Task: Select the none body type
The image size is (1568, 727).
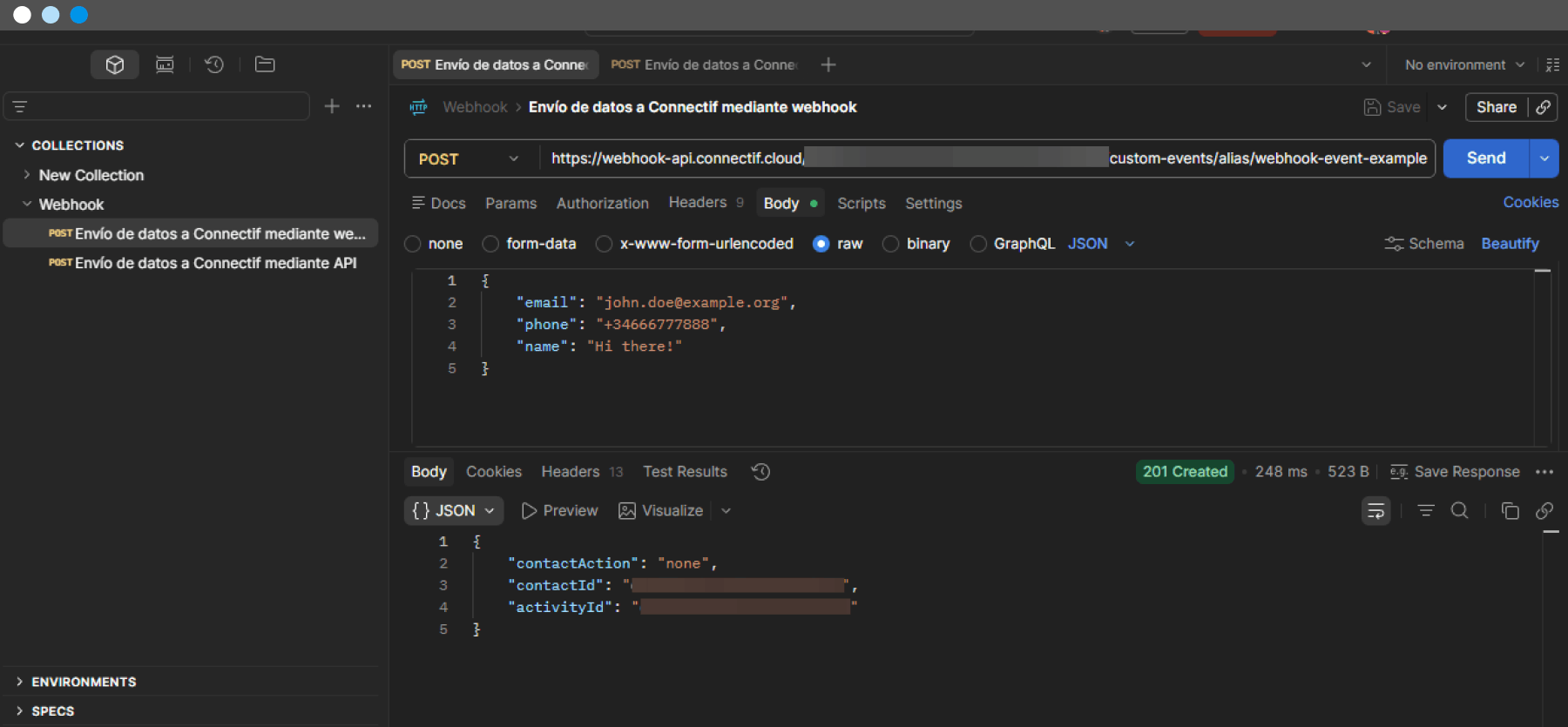Action: point(434,244)
